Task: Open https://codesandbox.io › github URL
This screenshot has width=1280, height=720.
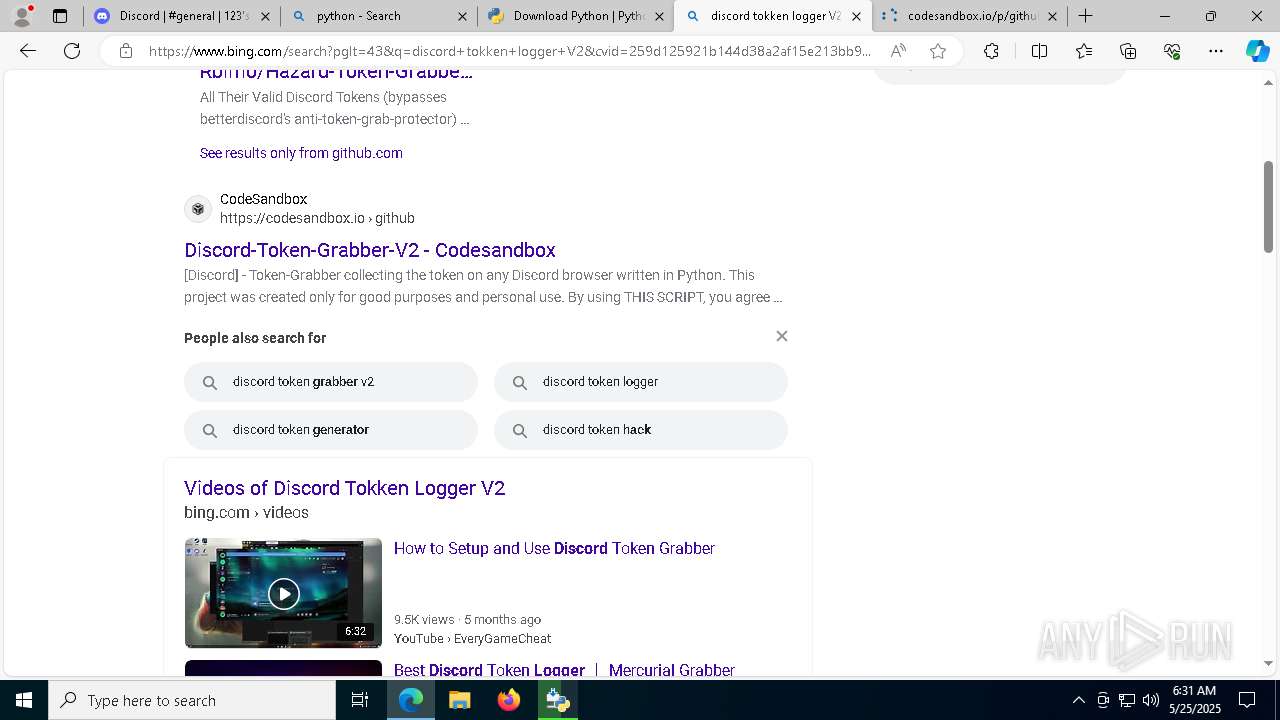Action: click(317, 218)
